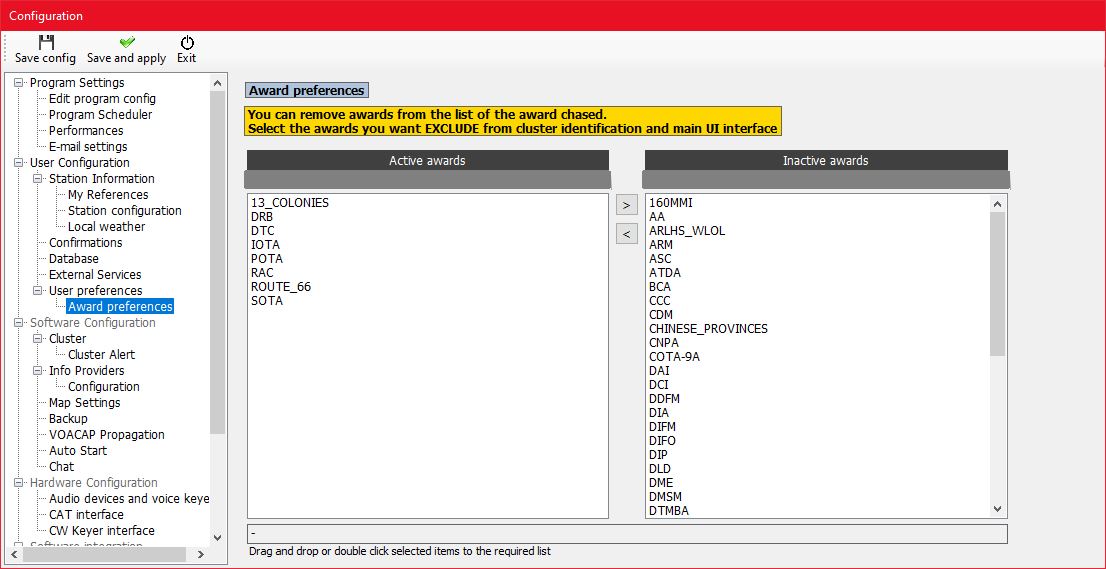Screen dimensions: 1106x569
Task: Select Confirmations in the tree
Action: pyautogui.click(x=85, y=243)
